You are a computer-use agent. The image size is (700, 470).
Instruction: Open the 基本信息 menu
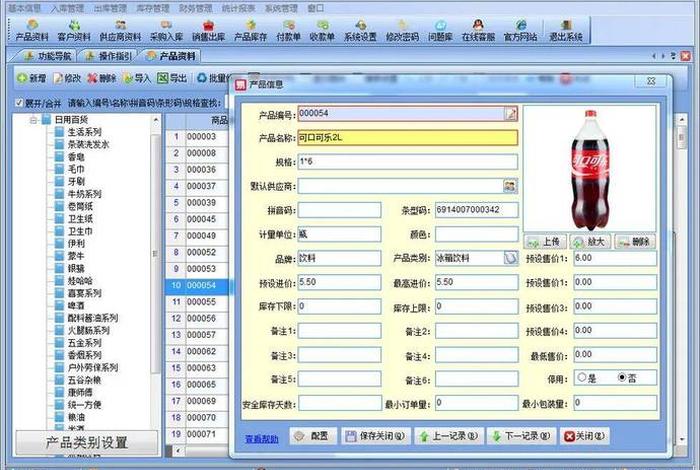(24, 8)
